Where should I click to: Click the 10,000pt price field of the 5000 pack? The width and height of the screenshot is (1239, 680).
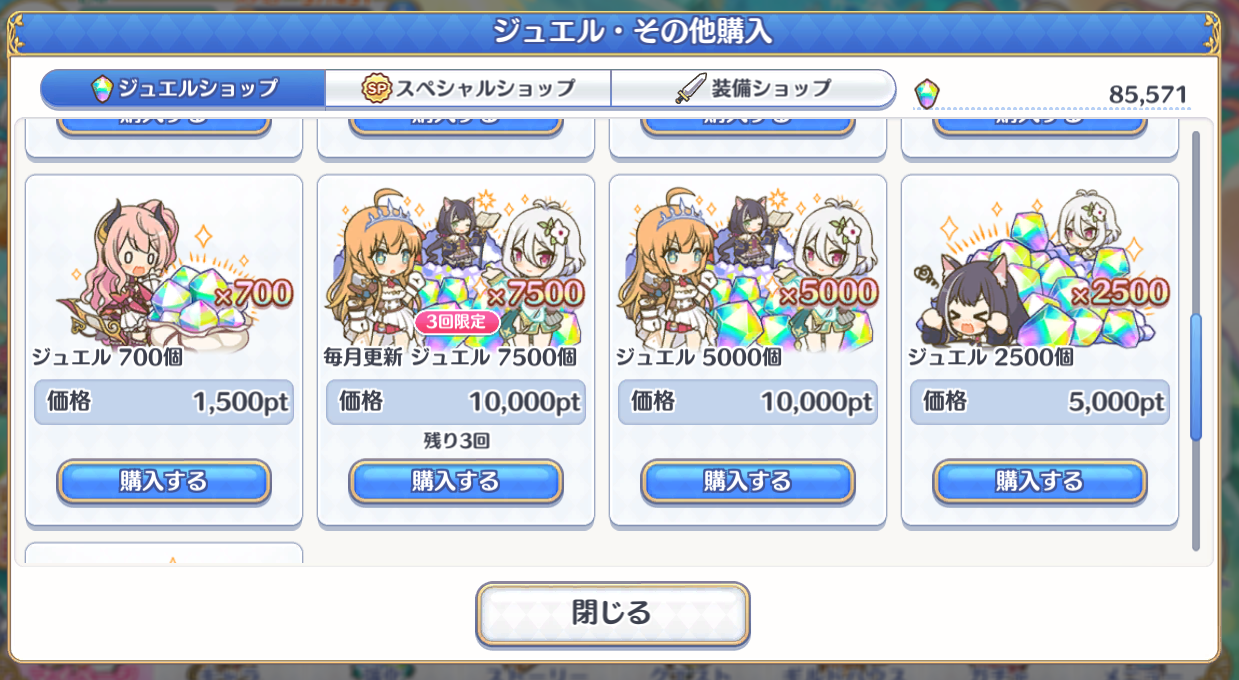[x=747, y=402]
